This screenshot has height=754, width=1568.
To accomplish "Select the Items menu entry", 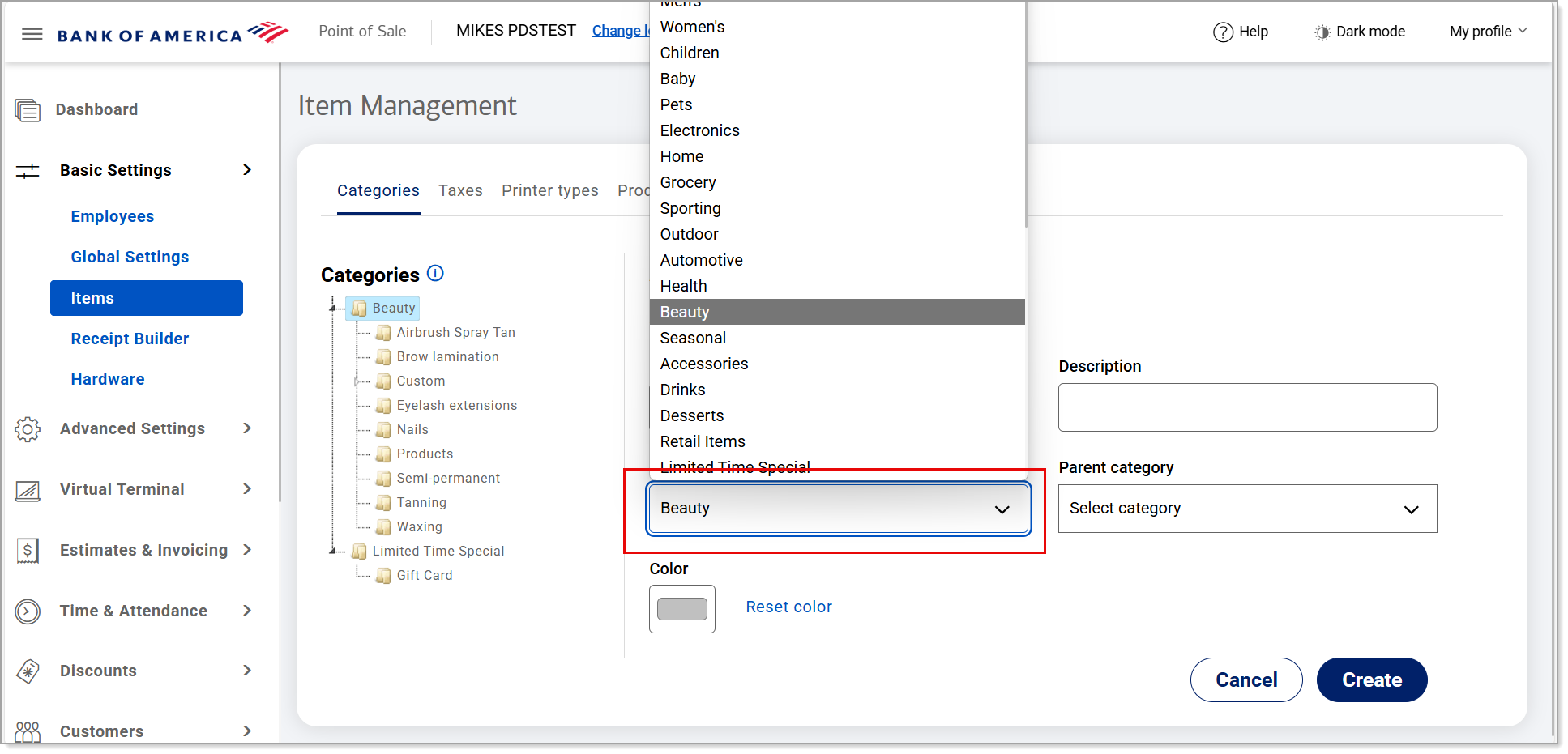I will pos(147,298).
